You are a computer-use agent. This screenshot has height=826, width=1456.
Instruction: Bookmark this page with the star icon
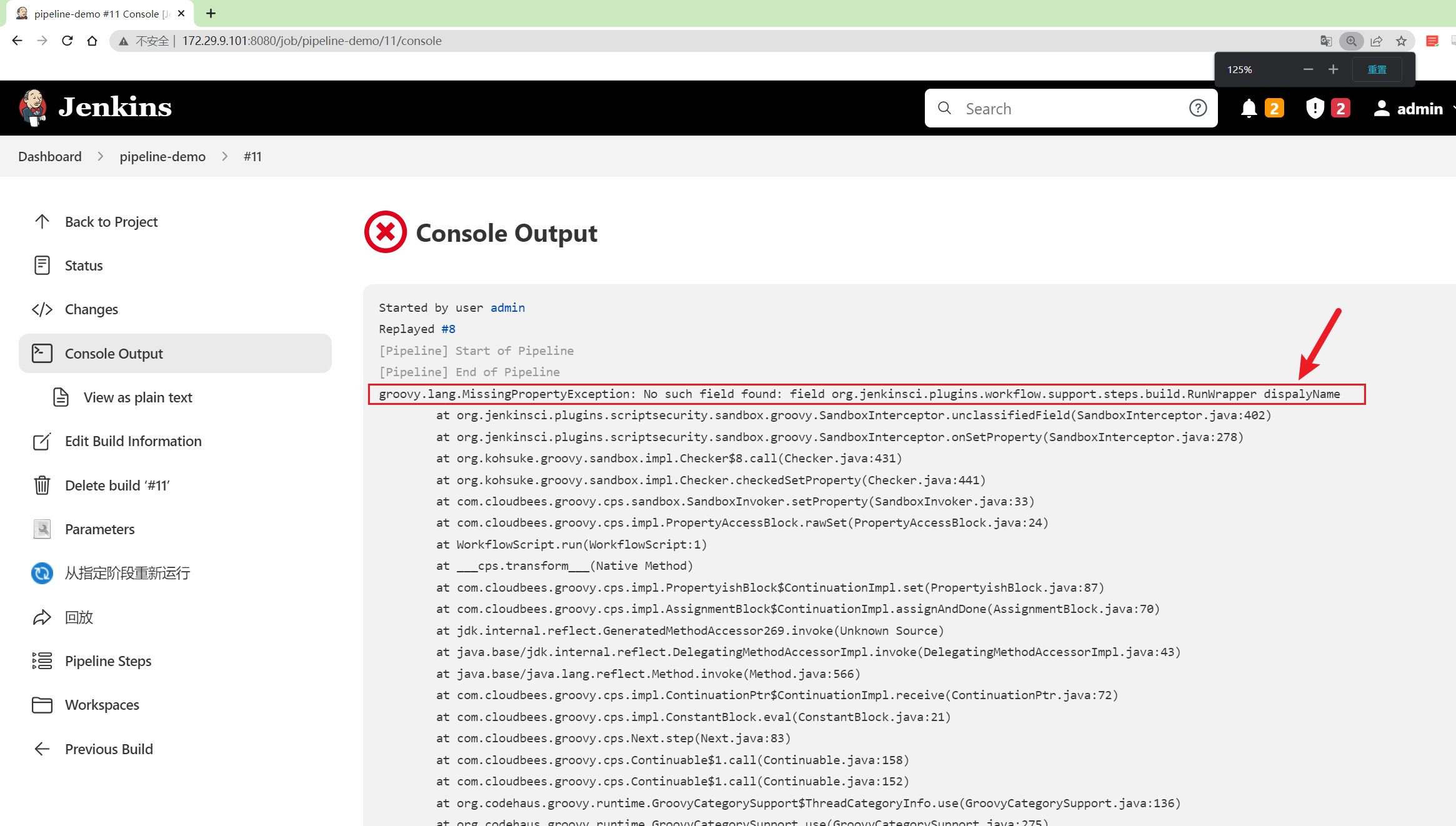coord(1401,41)
